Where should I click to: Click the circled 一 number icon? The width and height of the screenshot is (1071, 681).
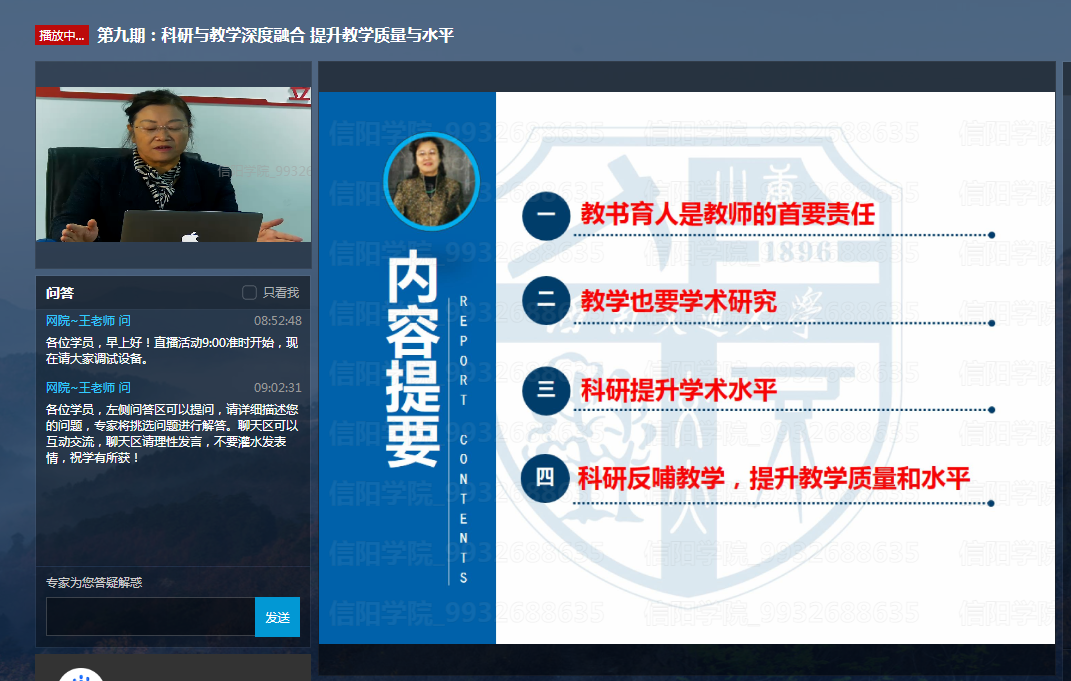tap(546, 215)
